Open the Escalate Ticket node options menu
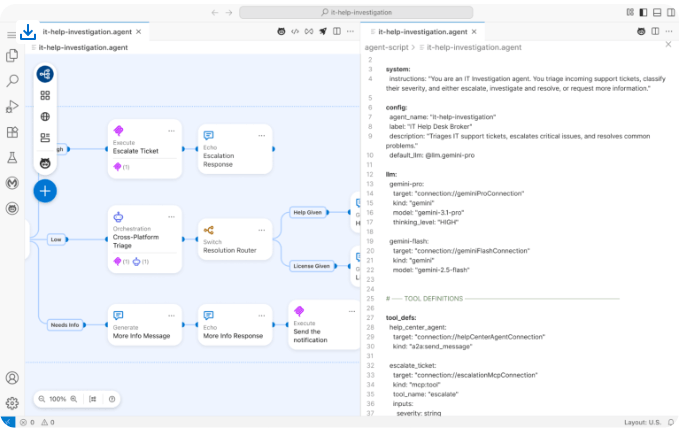The width and height of the screenshot is (697, 433). 171,131
